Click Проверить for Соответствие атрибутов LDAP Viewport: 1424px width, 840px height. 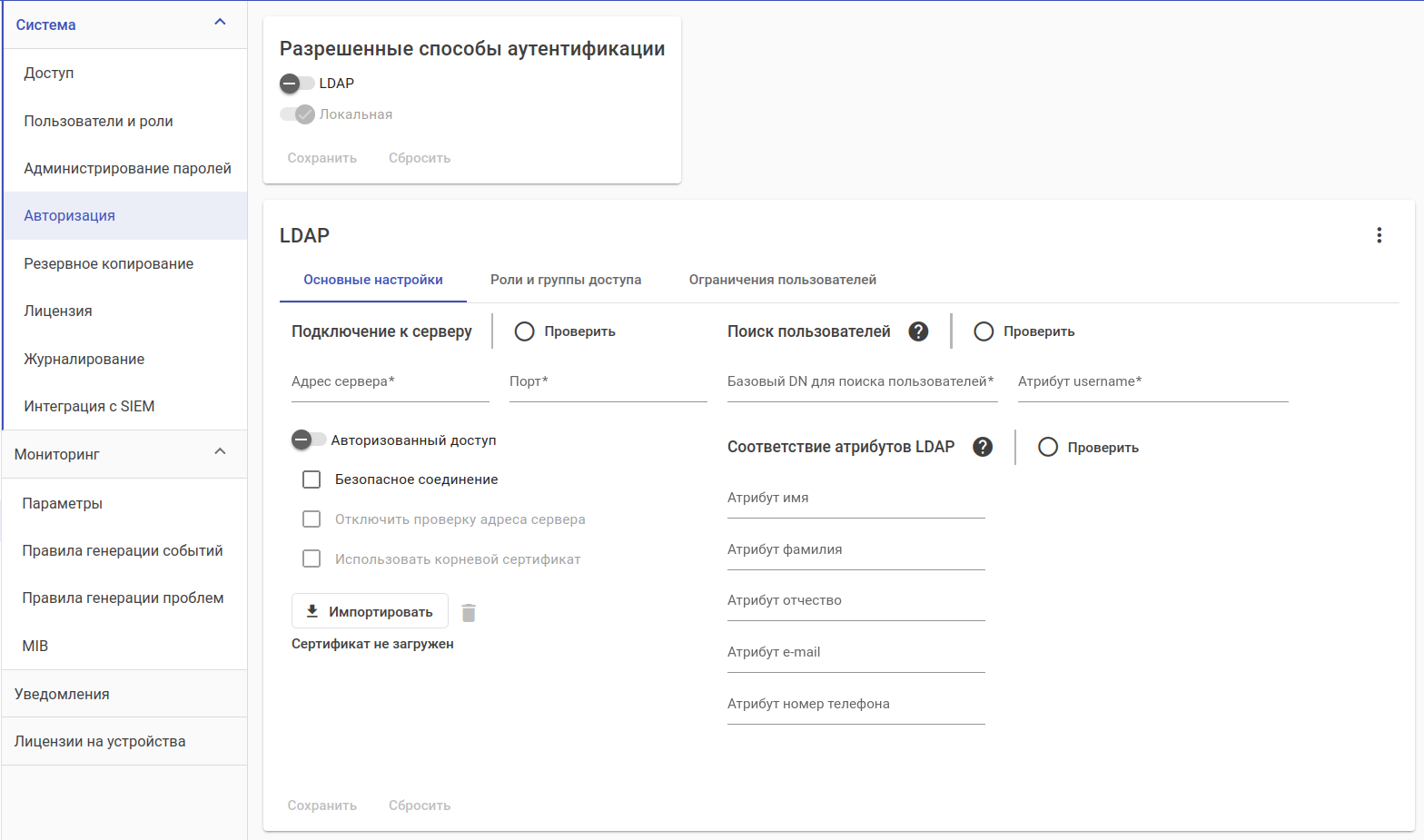pyautogui.click(x=1088, y=447)
